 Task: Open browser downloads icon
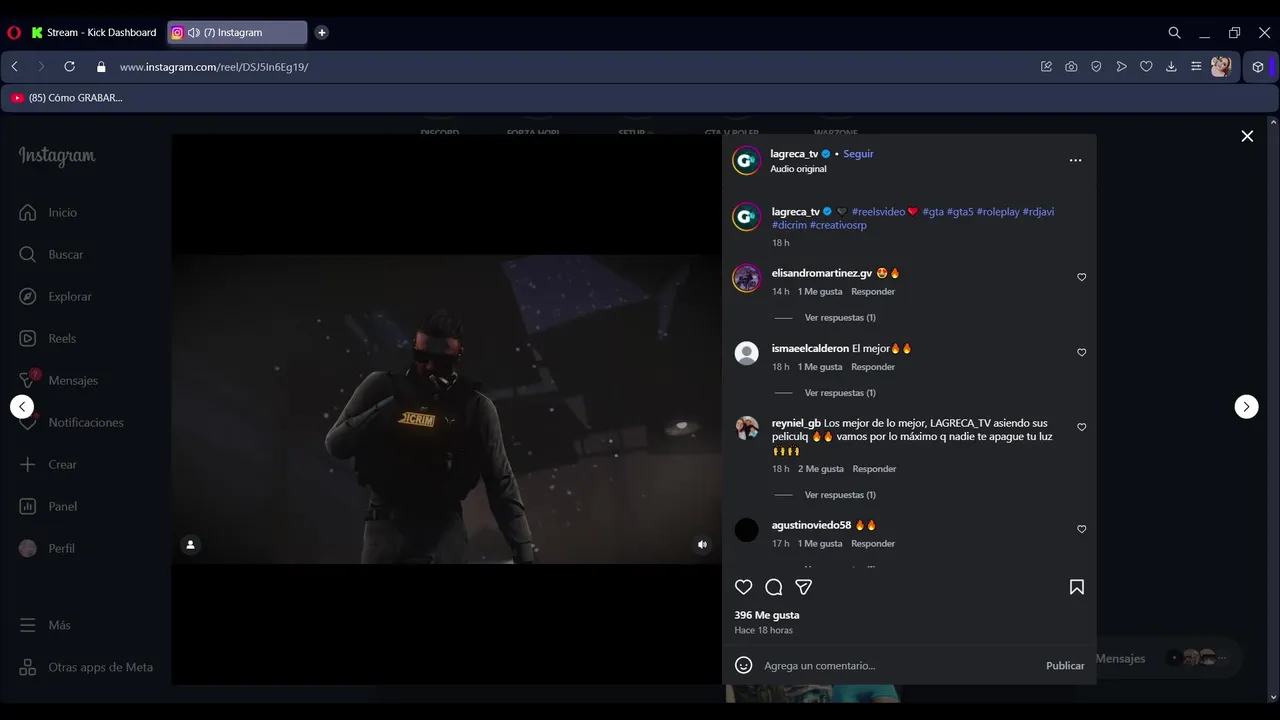[1171, 67]
